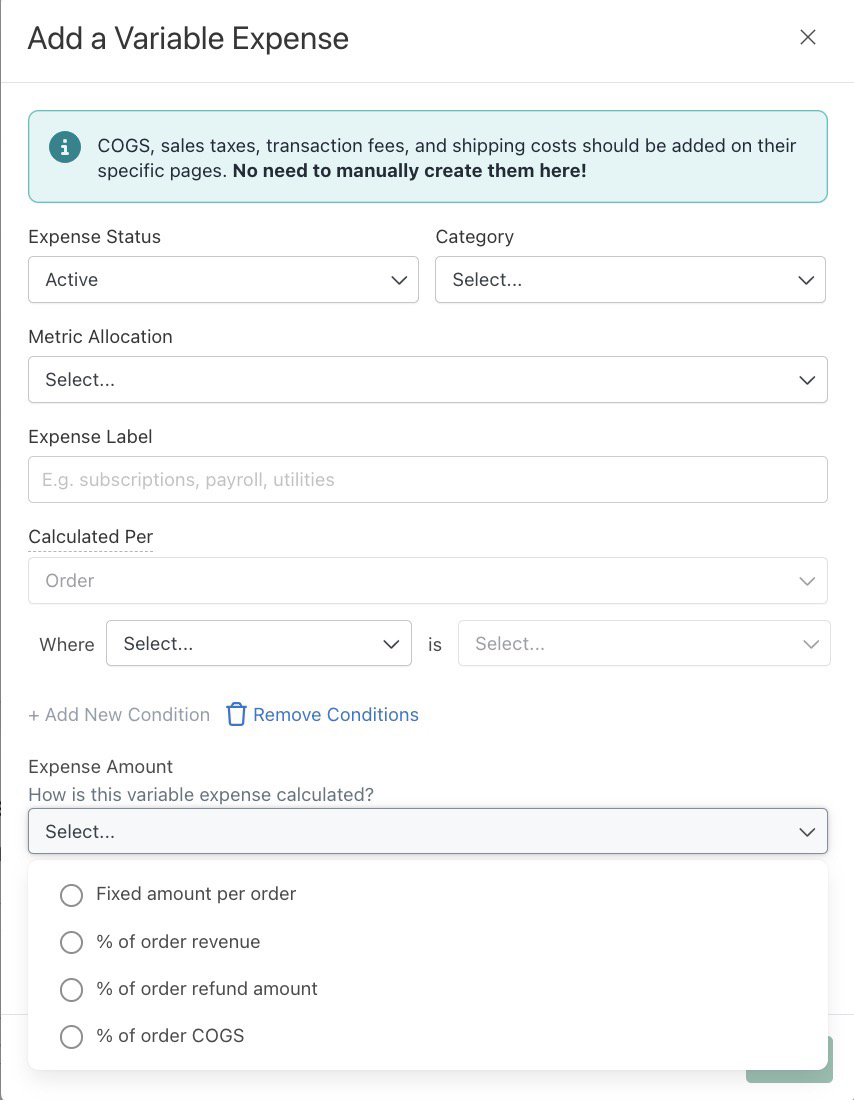Image resolution: width=854 pixels, height=1100 pixels.
Task: Open the Expense Status dropdown showing Active
Action: pos(223,280)
